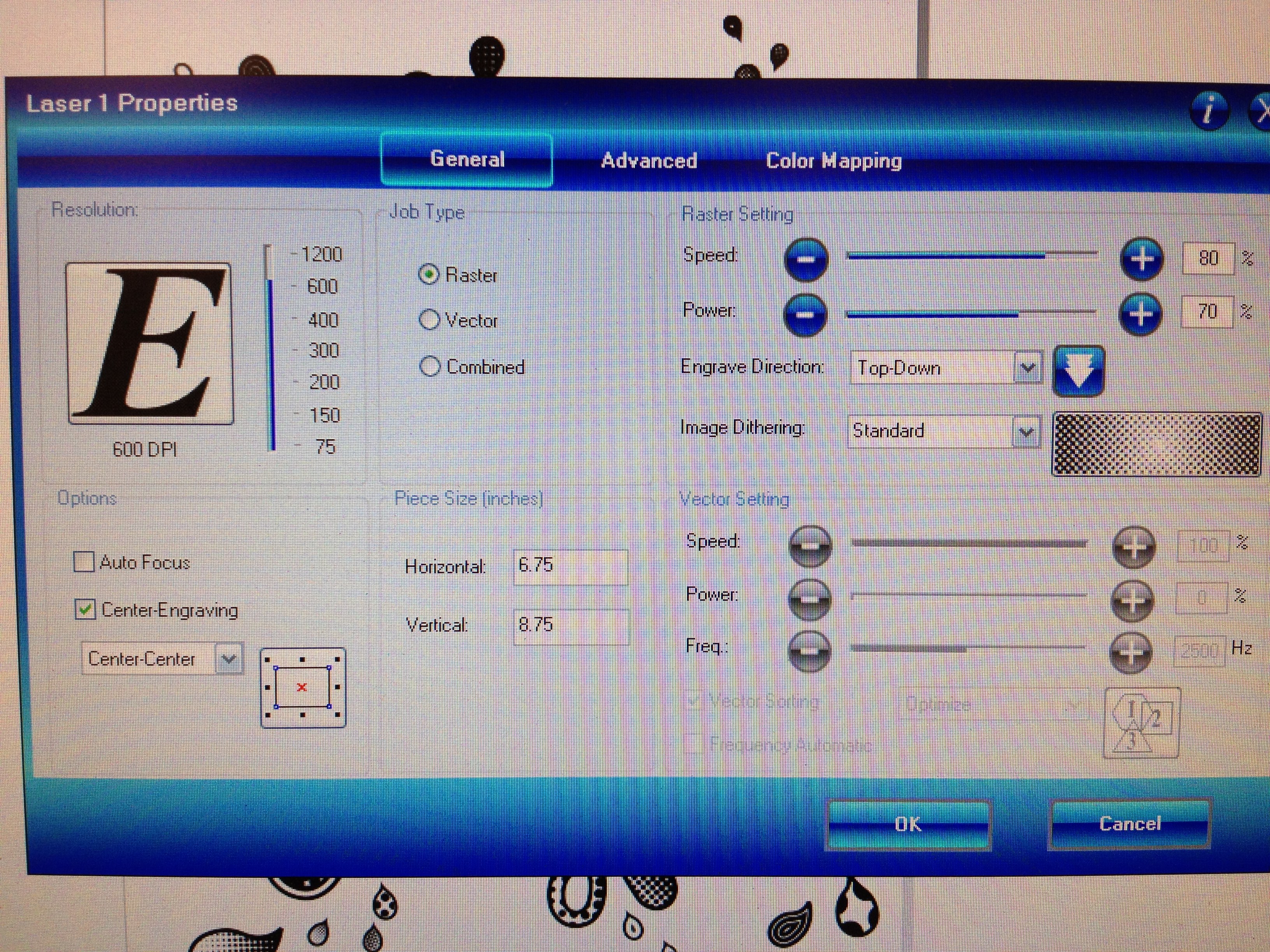Select the Raster job type
Viewport: 1270px width, 952px height.
pos(429,275)
